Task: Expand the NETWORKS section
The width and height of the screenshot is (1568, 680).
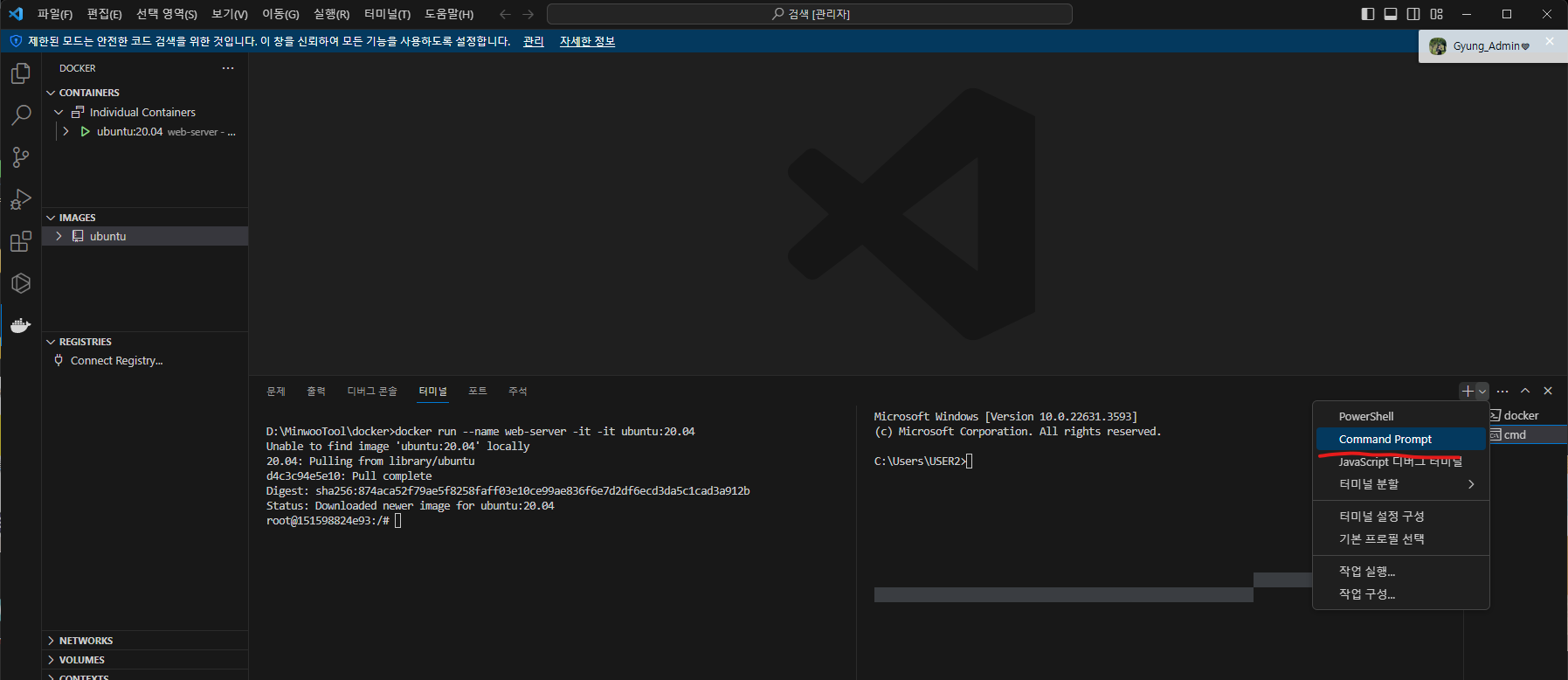Action: 51,641
